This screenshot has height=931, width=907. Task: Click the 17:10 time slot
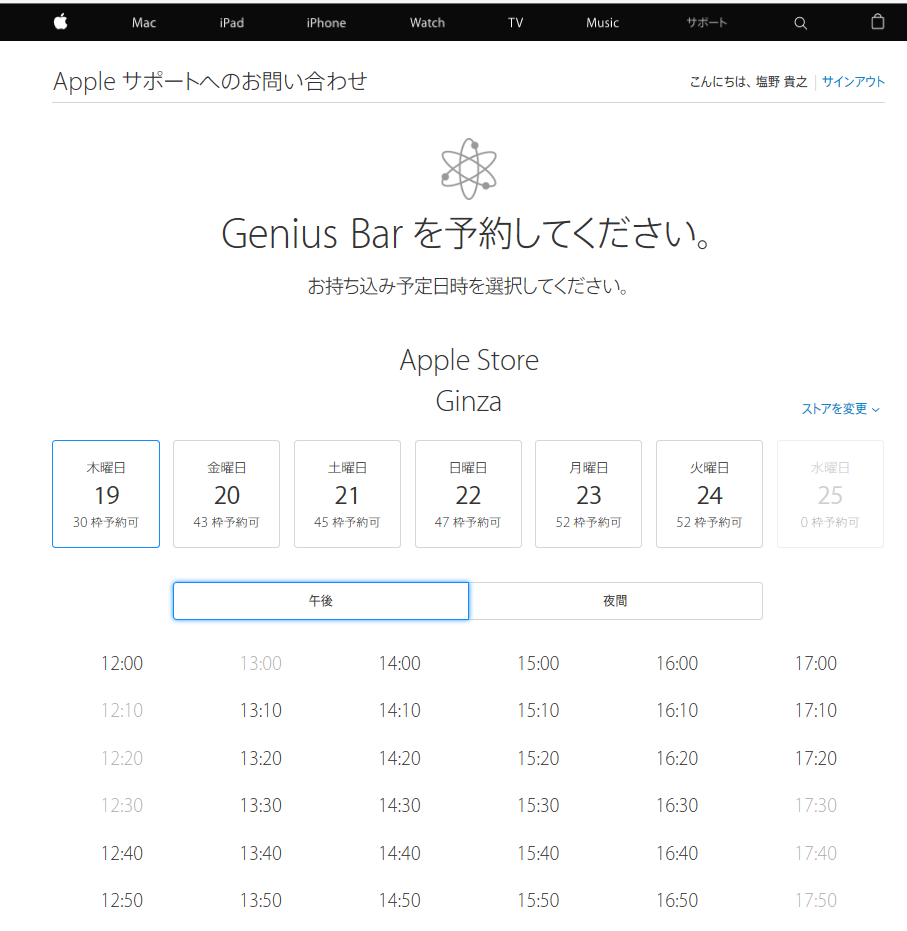(816, 710)
